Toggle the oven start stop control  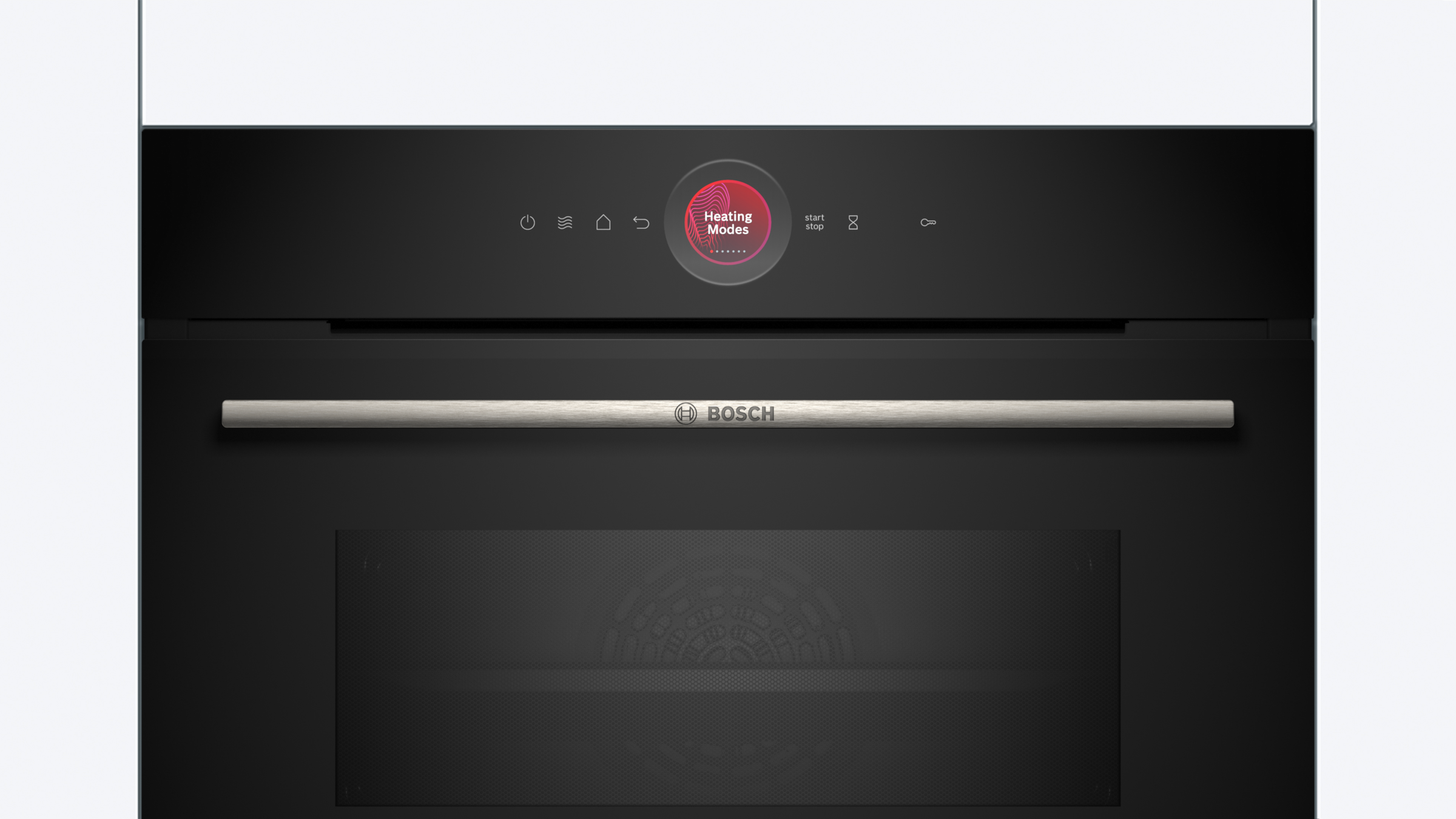pyautogui.click(x=814, y=221)
